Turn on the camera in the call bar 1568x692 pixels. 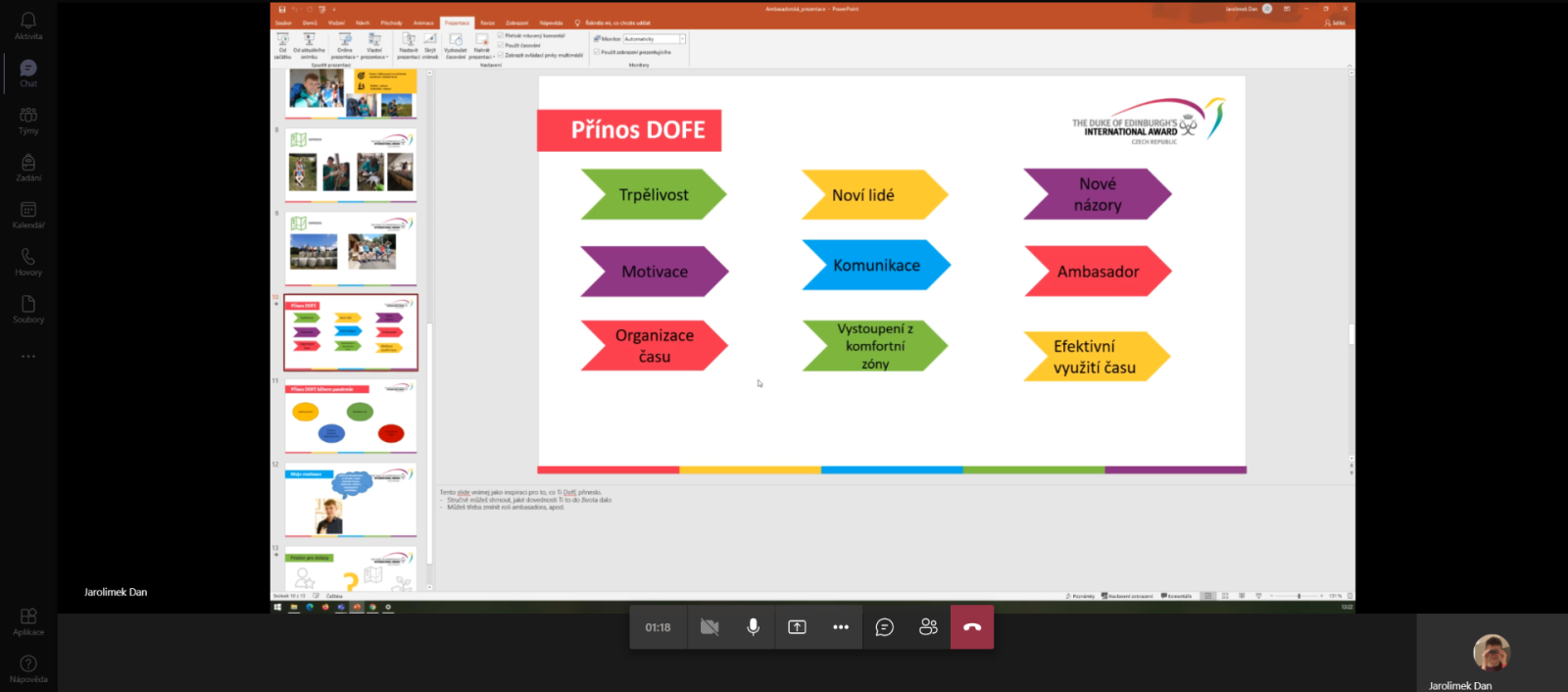(x=710, y=627)
